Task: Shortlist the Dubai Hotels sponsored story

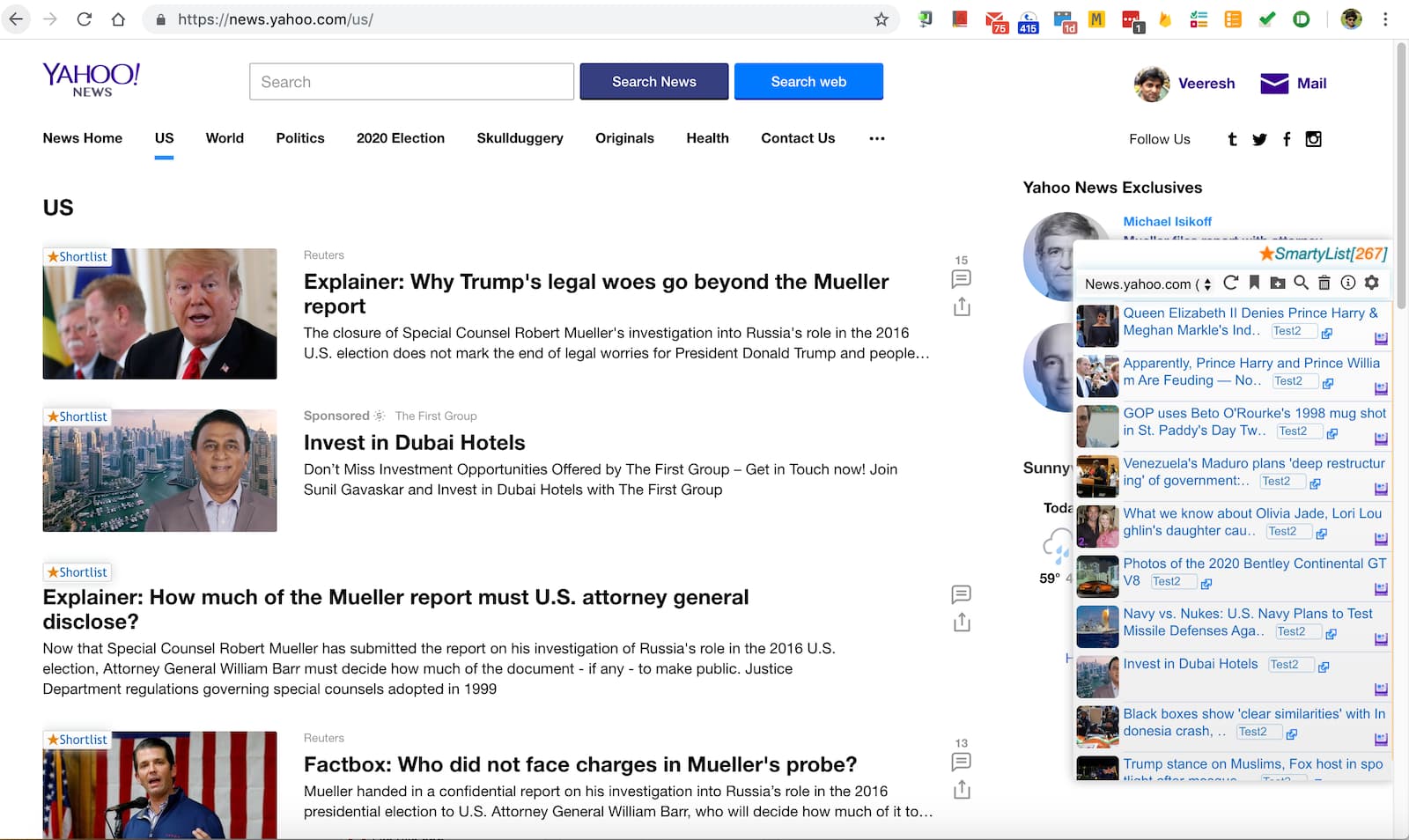Action: coord(77,416)
